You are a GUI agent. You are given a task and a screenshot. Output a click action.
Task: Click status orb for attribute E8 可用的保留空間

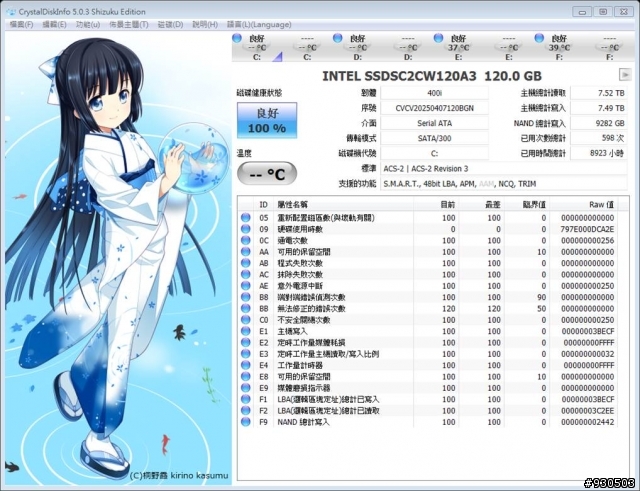(x=245, y=376)
